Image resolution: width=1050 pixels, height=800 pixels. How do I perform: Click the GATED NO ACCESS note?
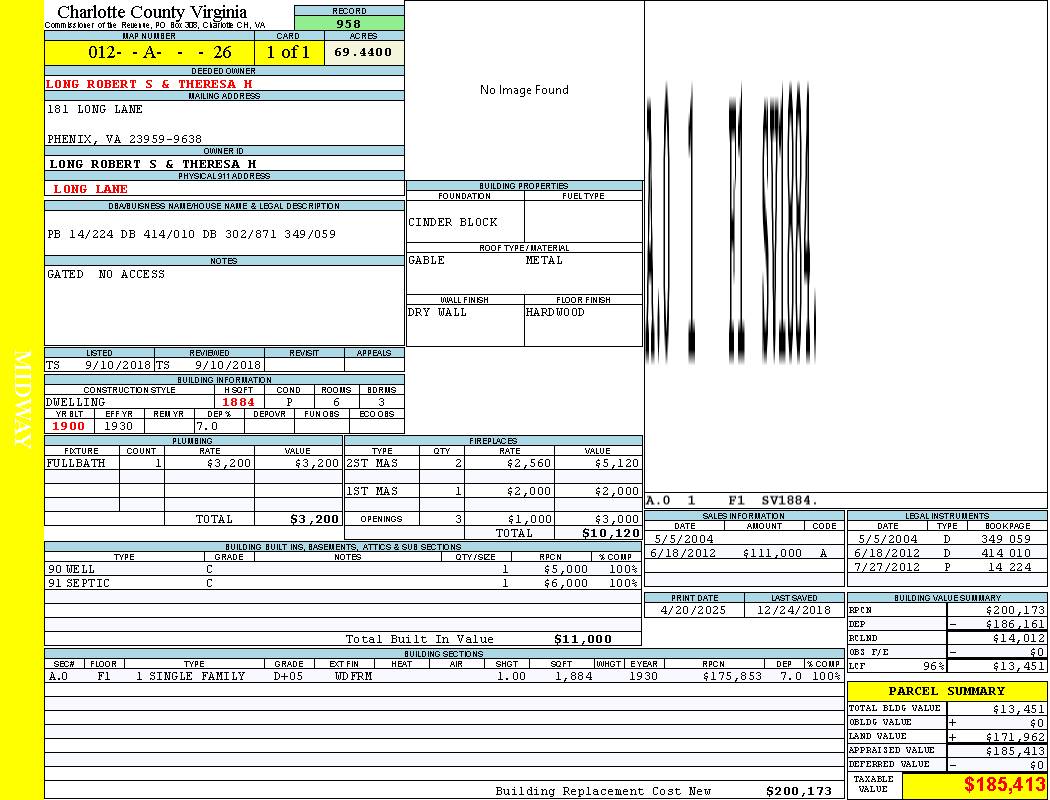point(106,274)
